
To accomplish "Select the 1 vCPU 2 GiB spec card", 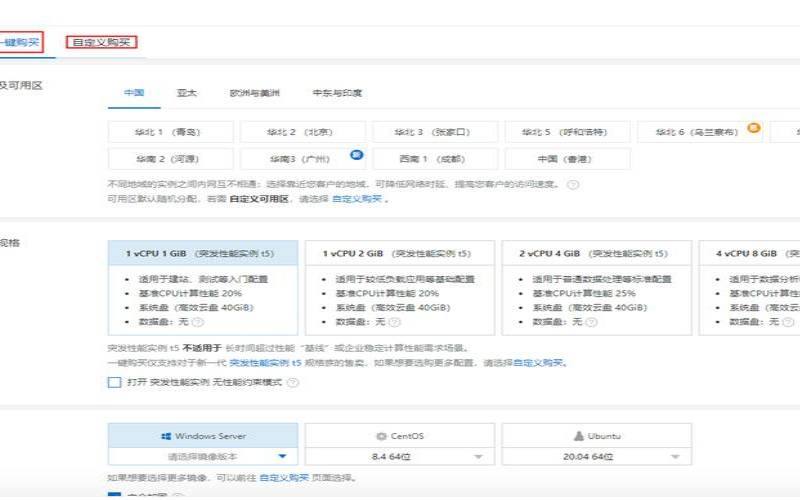I will 400,288.
